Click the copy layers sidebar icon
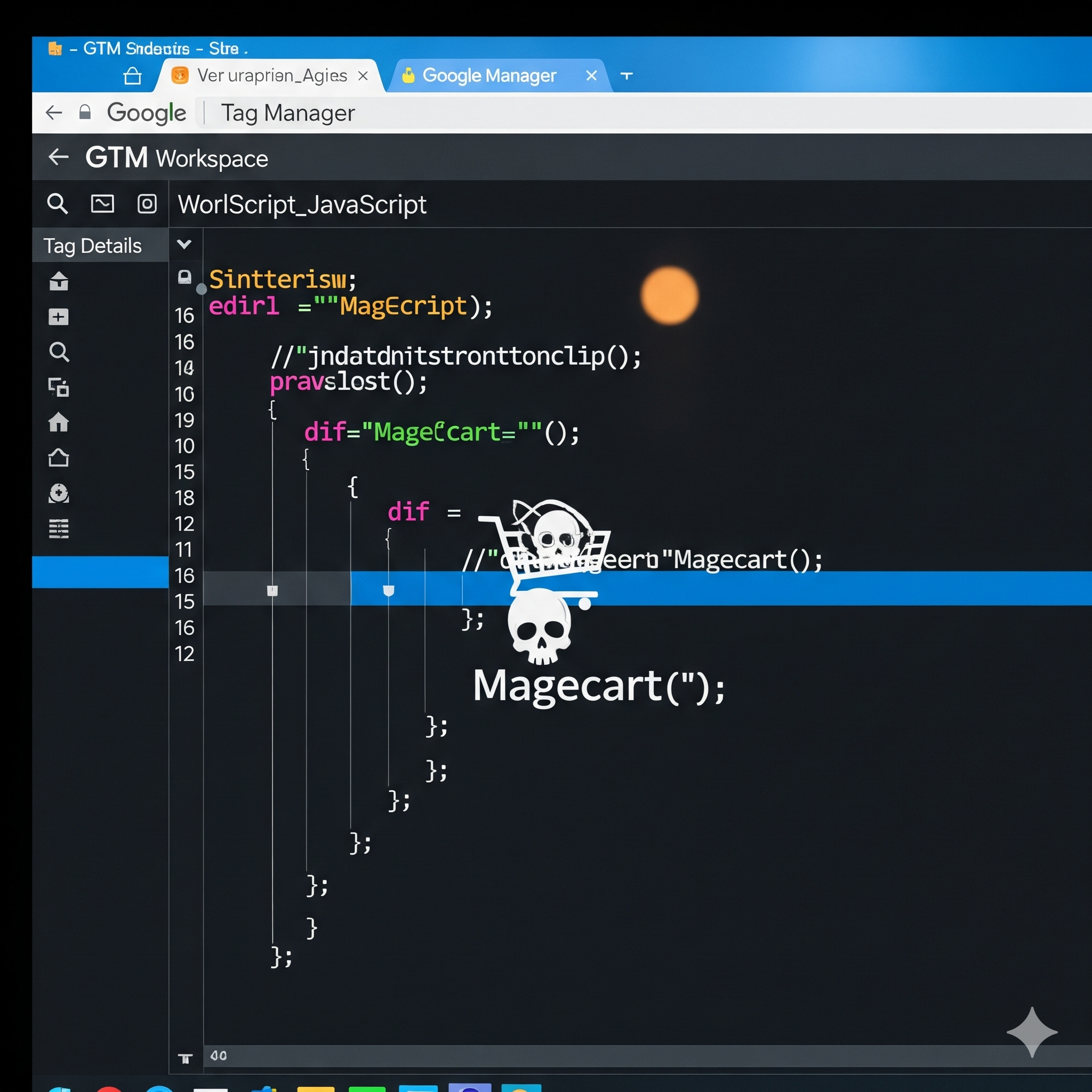 [x=59, y=387]
